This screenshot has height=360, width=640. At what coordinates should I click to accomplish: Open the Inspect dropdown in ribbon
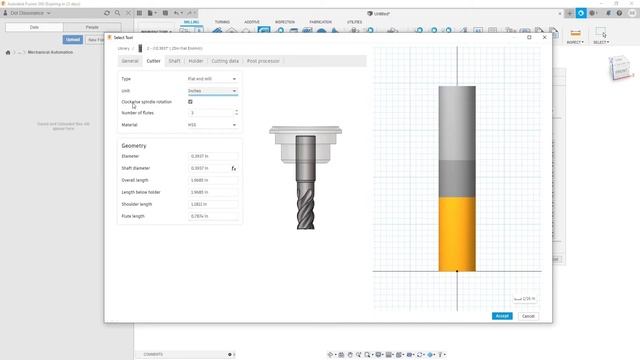point(575,36)
